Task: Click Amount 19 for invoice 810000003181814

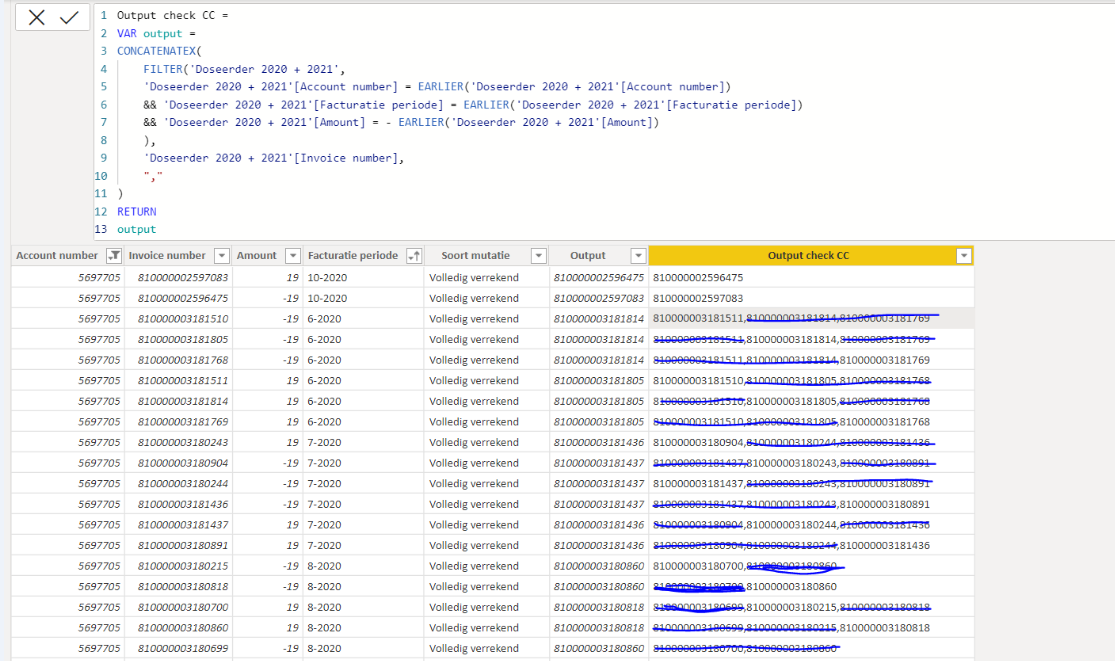Action: click(x=292, y=401)
